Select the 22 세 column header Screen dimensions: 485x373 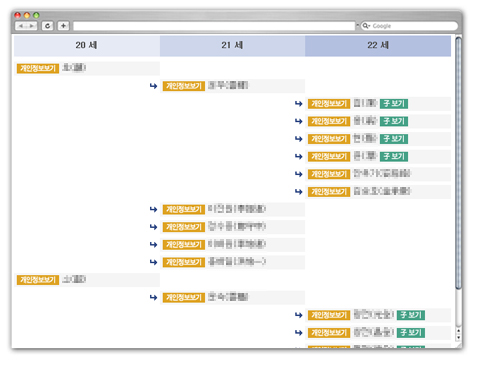coord(378,45)
